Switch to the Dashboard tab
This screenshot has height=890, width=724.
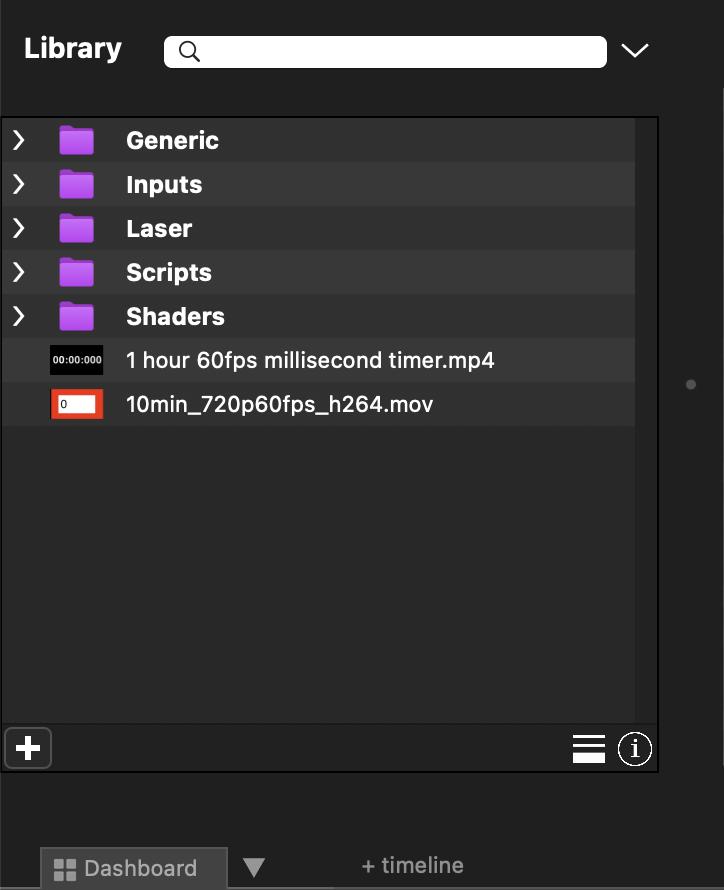click(139, 868)
